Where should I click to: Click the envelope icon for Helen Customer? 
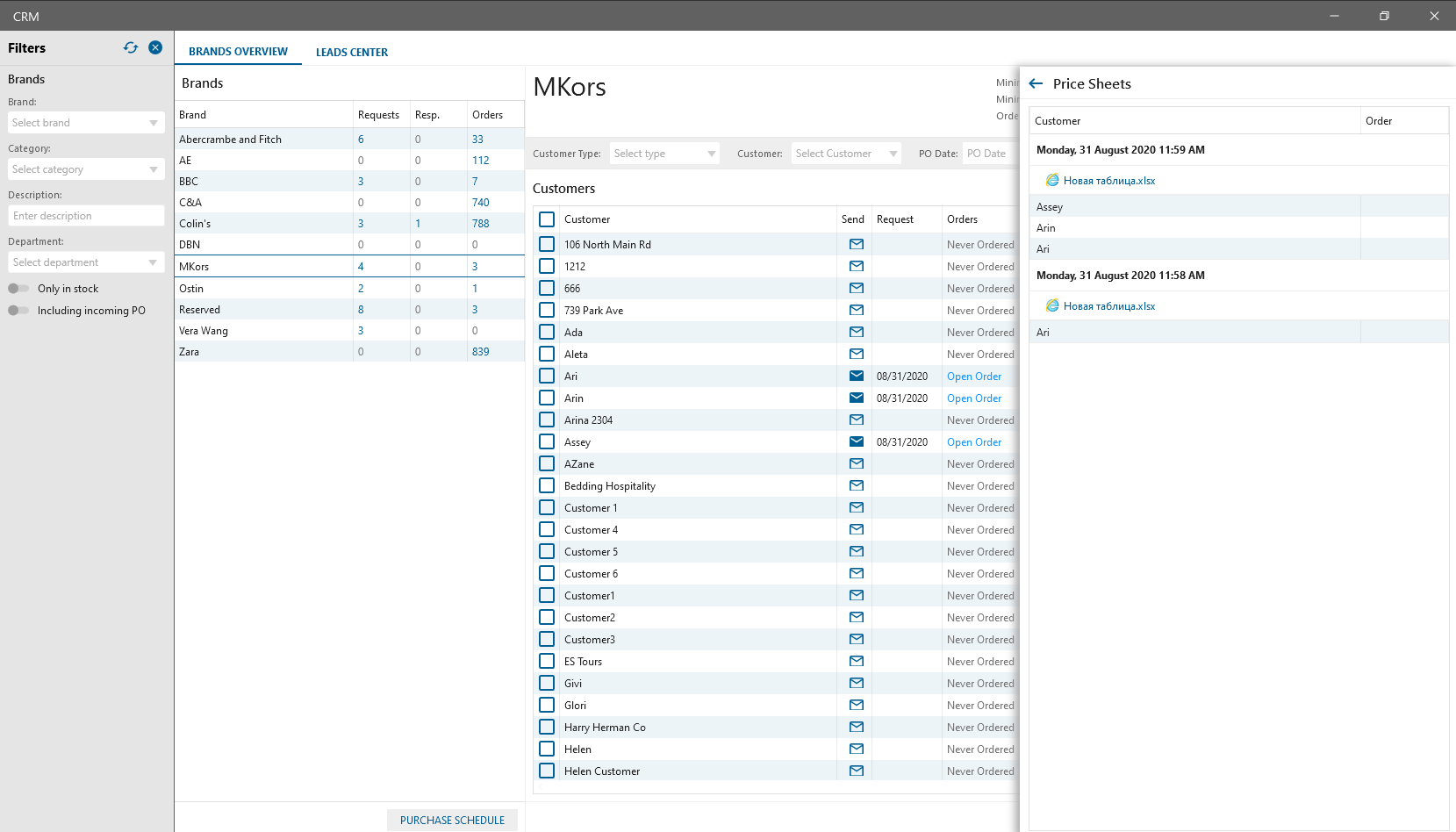pos(857,771)
